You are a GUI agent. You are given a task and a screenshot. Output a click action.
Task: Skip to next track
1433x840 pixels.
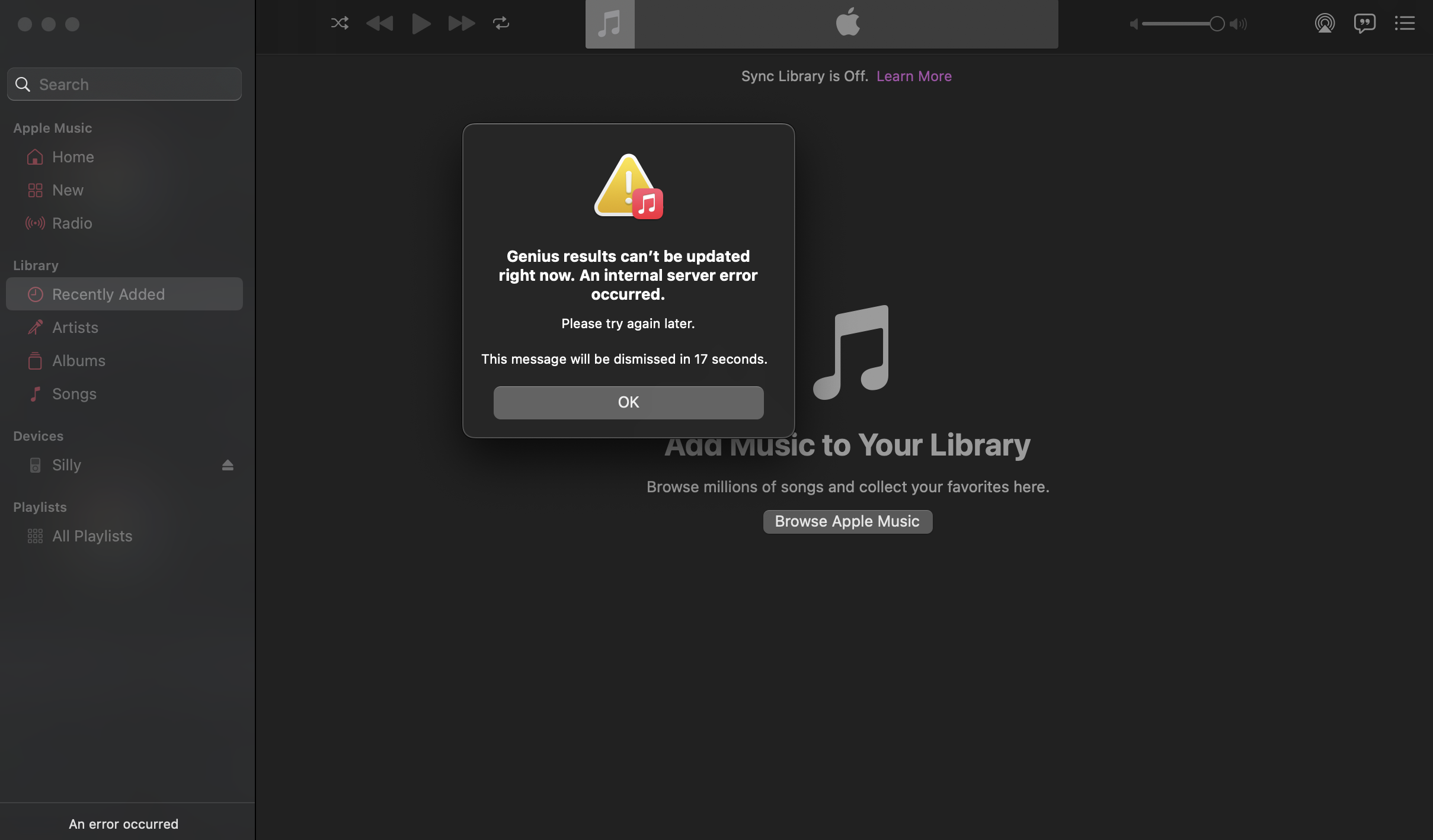pos(461,24)
